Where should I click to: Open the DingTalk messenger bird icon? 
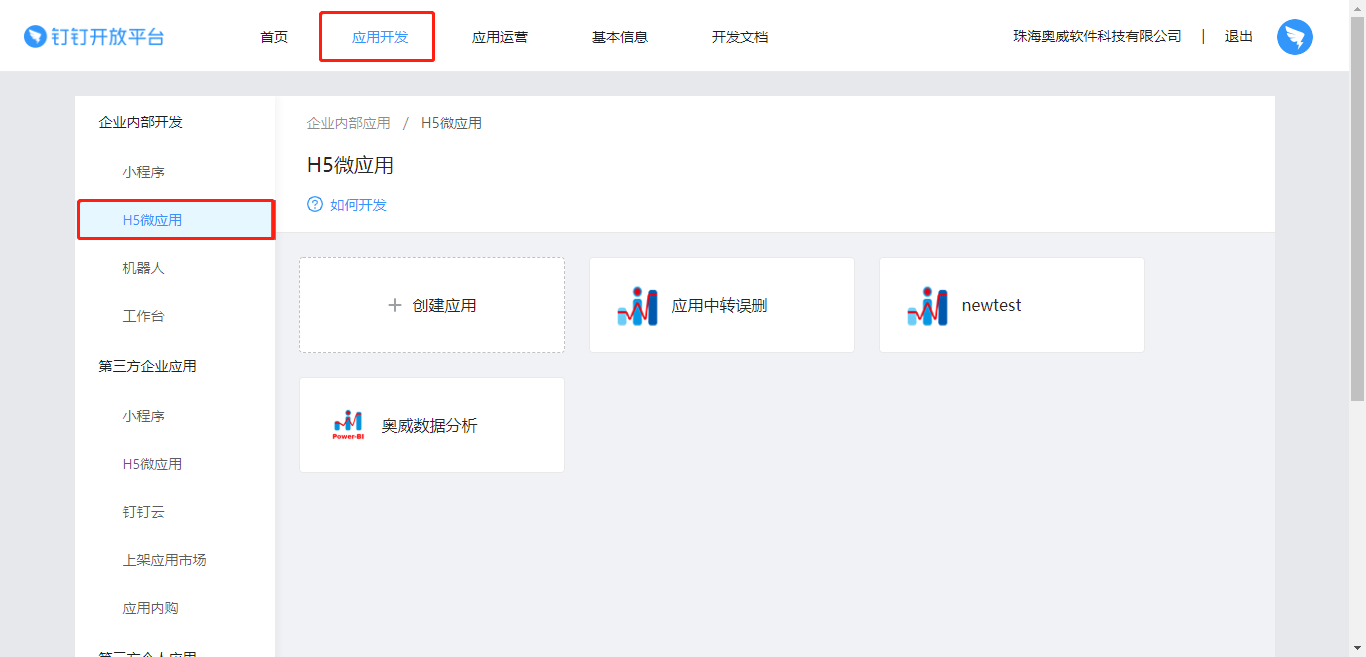coord(1294,37)
